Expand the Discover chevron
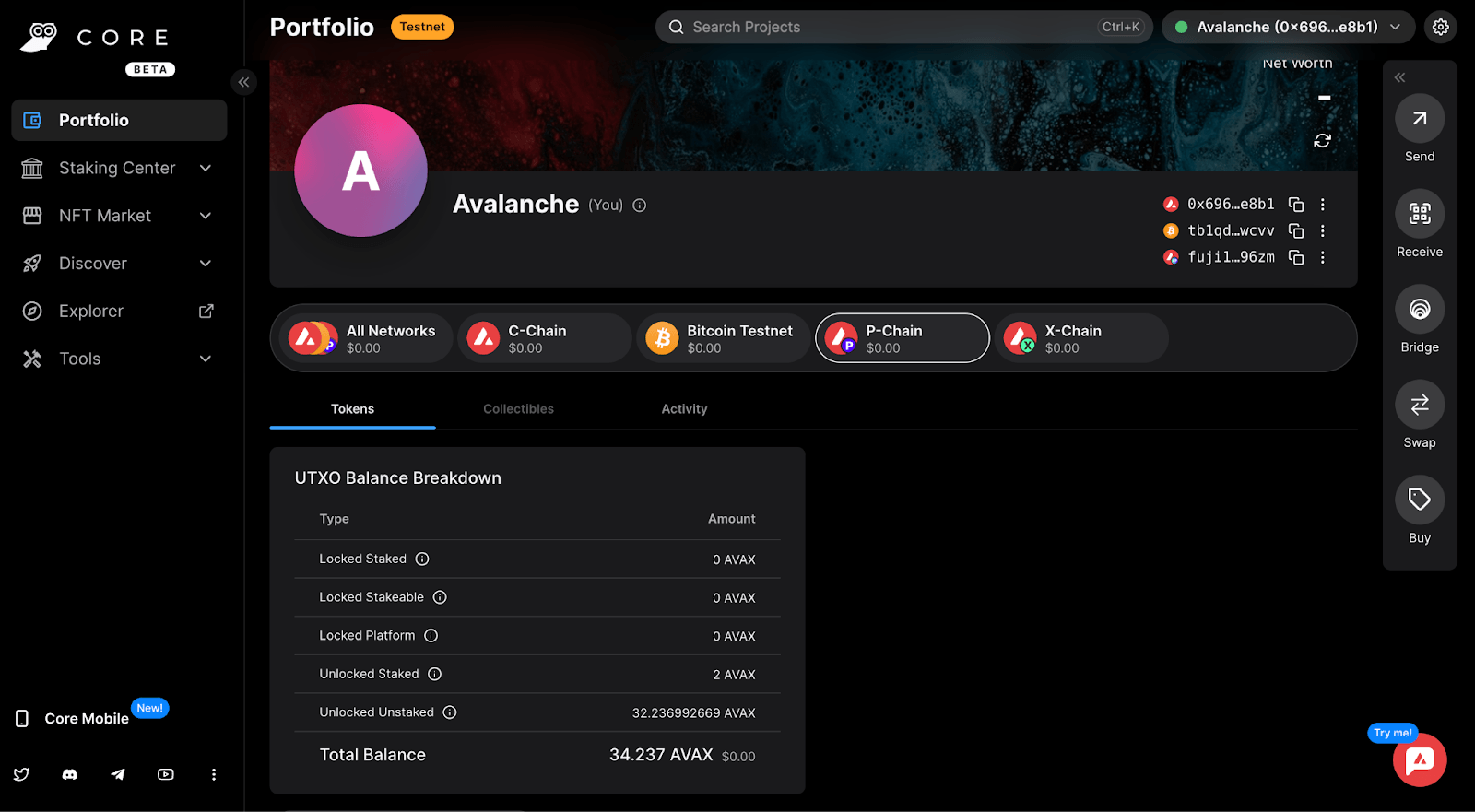The height and width of the screenshot is (812, 1475). click(x=206, y=264)
